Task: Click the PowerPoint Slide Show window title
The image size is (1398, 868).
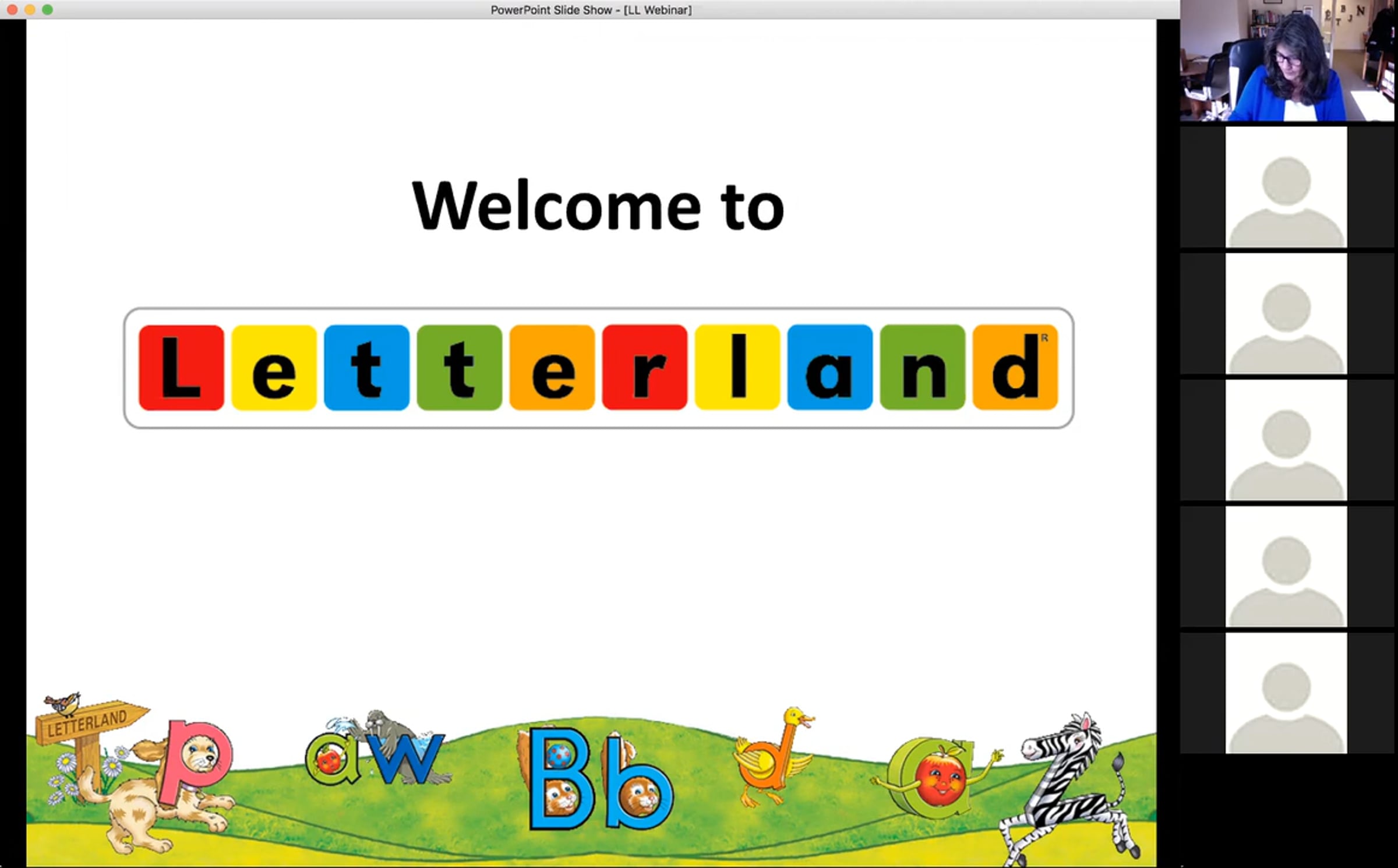Action: pyautogui.click(x=591, y=10)
